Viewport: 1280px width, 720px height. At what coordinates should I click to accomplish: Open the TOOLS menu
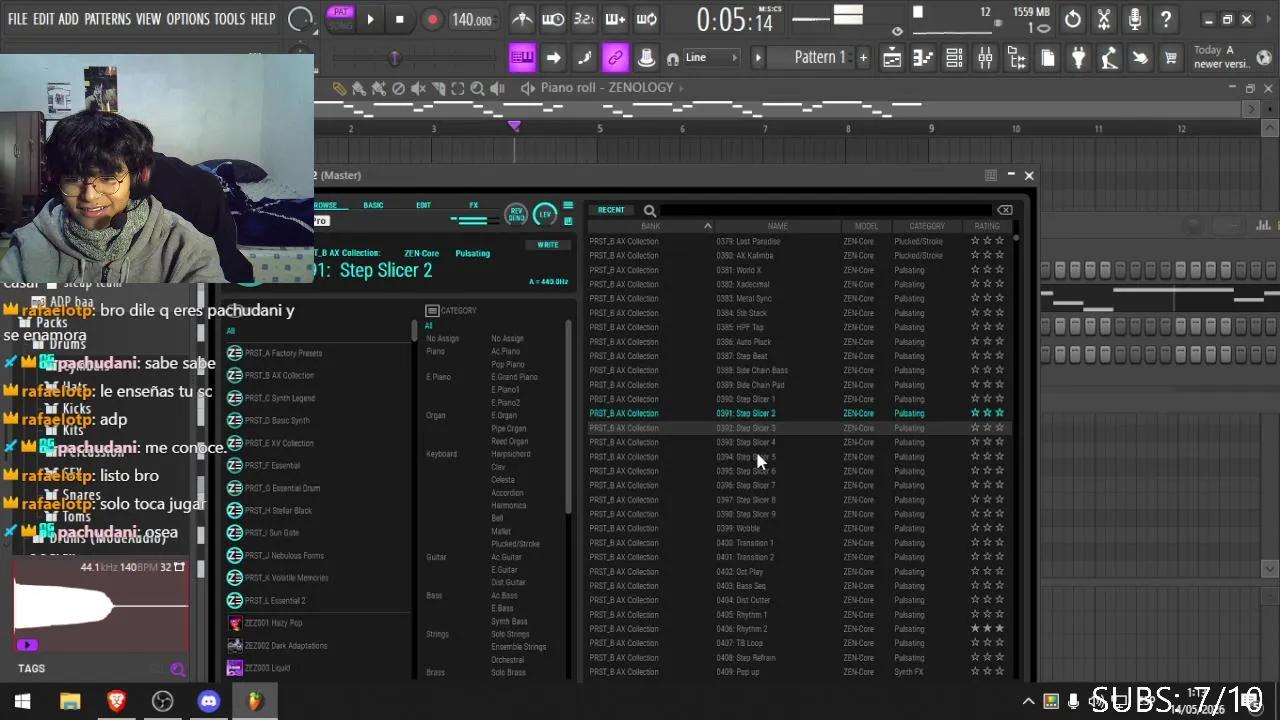pos(229,19)
